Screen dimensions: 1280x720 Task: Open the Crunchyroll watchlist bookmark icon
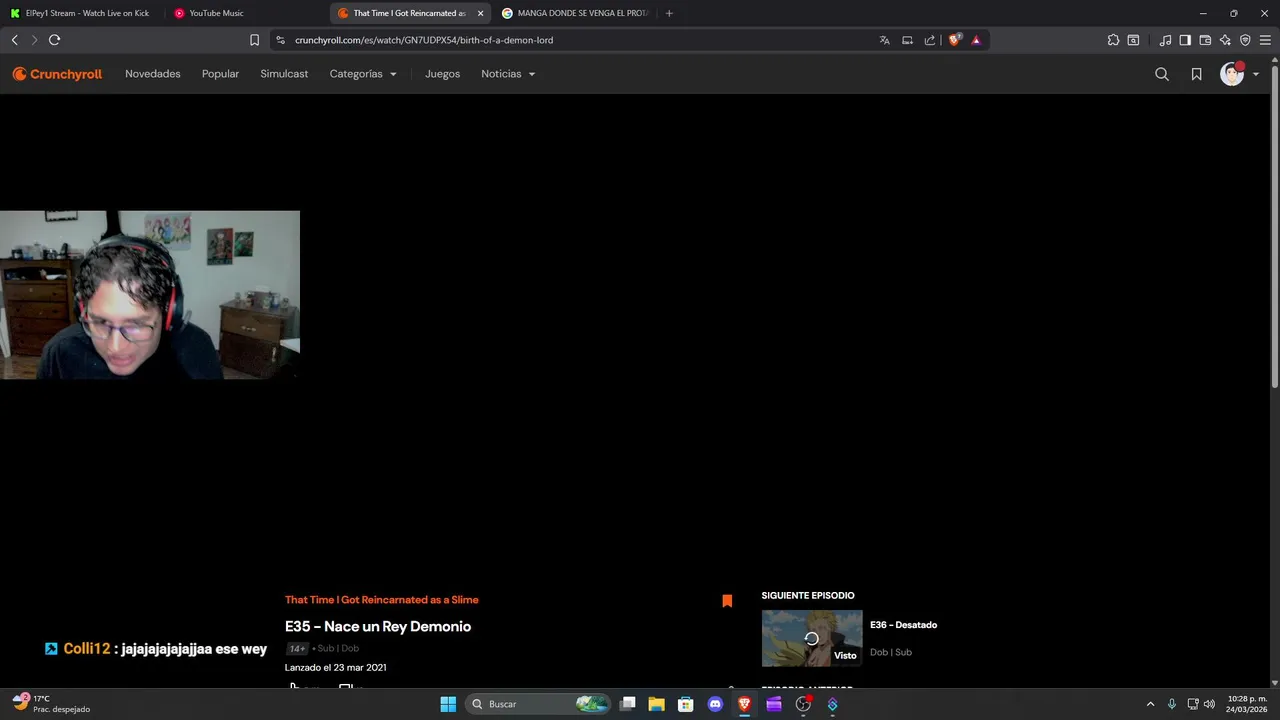(1196, 74)
